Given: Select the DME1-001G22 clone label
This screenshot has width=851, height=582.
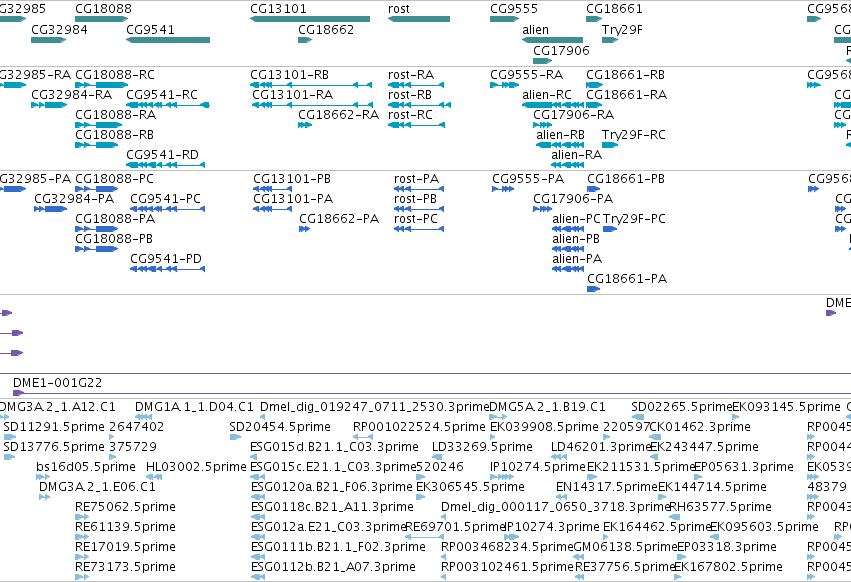Looking at the screenshot, I should click(x=58, y=383).
